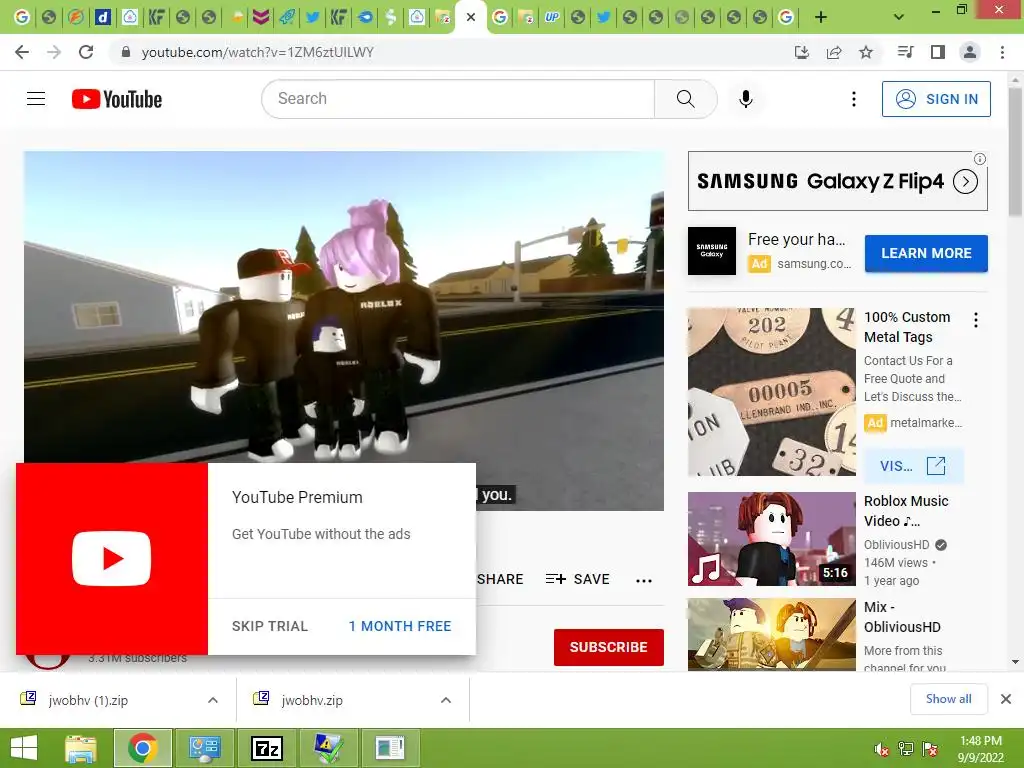Open a new tab with the plus button

click(x=821, y=17)
